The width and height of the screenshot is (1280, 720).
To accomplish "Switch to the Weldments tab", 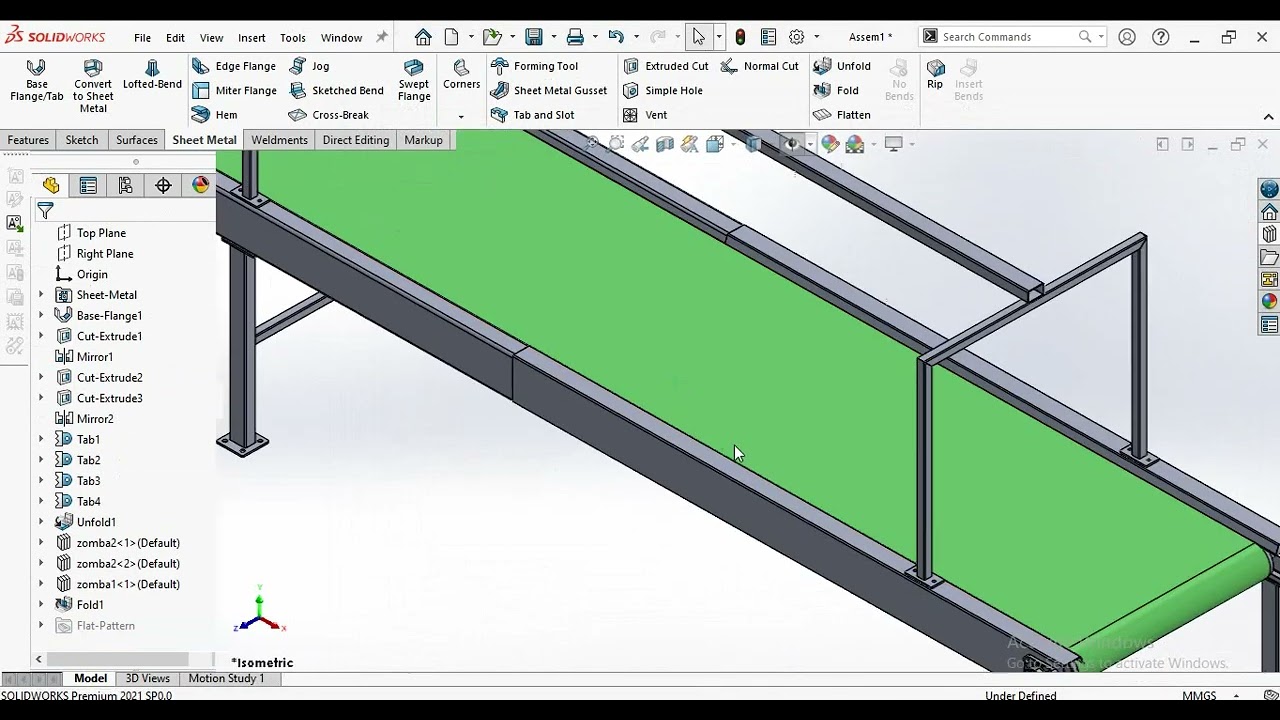I will [279, 140].
